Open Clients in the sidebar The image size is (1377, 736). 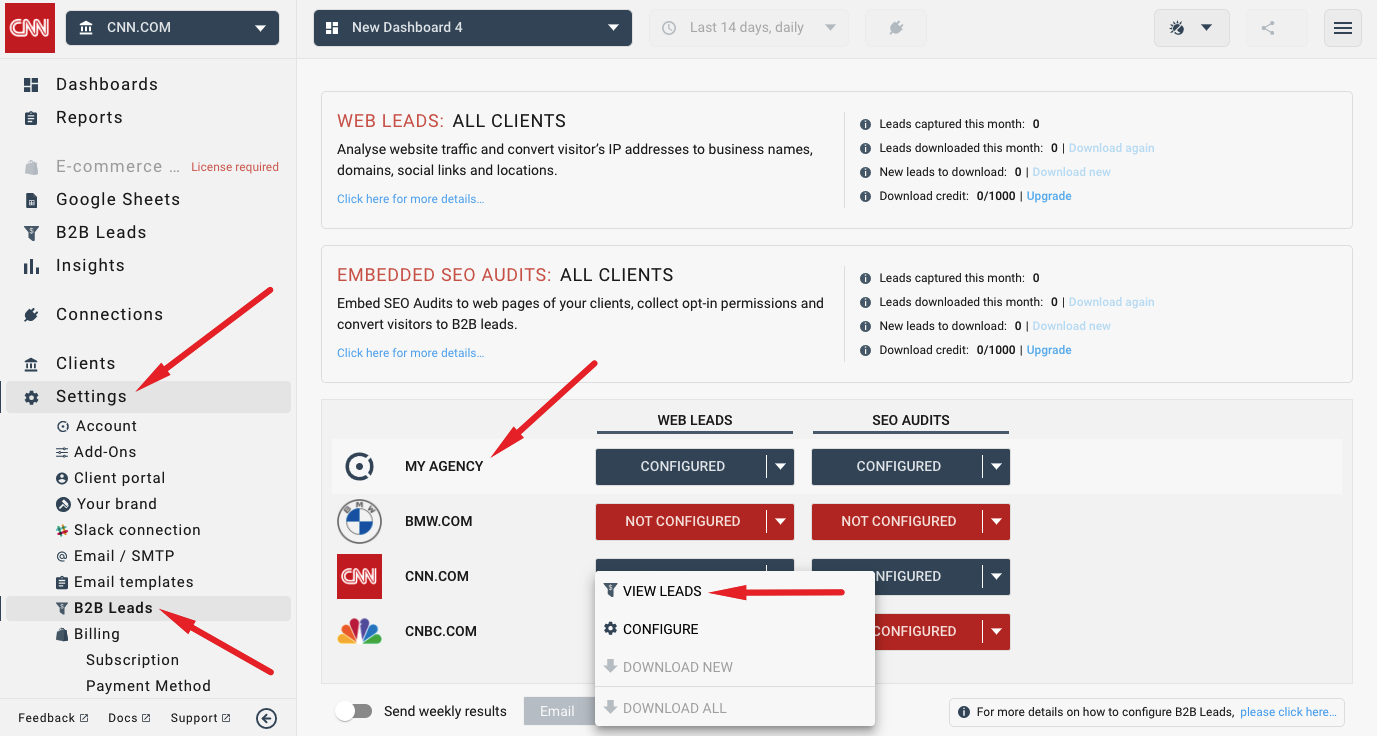pos(85,363)
